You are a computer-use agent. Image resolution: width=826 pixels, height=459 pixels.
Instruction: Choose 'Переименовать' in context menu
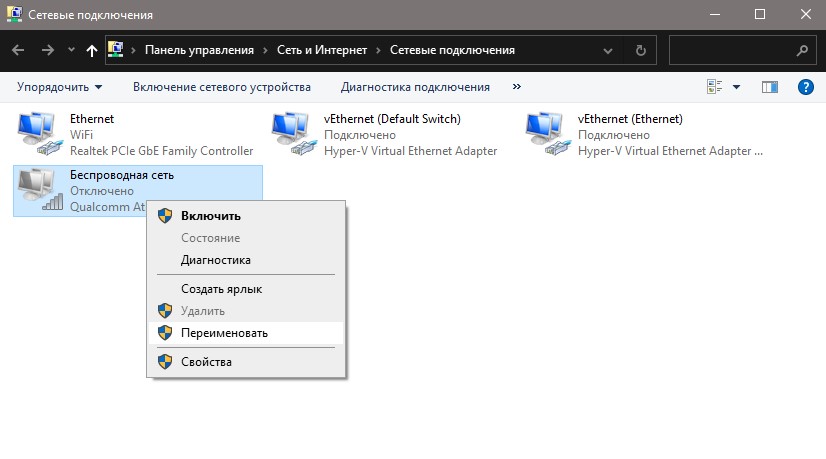coord(246,333)
